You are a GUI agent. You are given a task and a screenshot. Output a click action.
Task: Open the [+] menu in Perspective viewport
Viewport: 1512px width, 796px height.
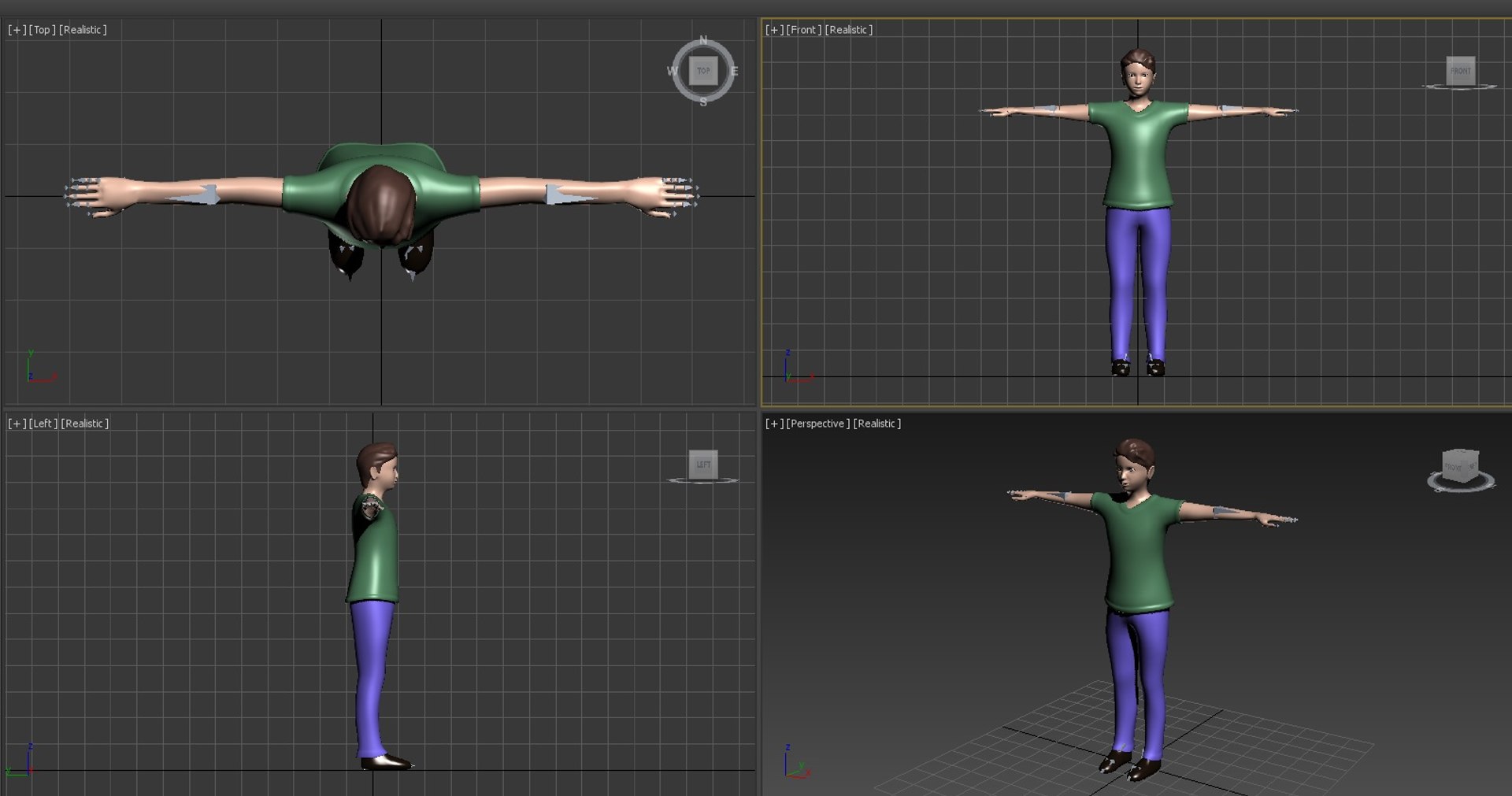click(774, 424)
